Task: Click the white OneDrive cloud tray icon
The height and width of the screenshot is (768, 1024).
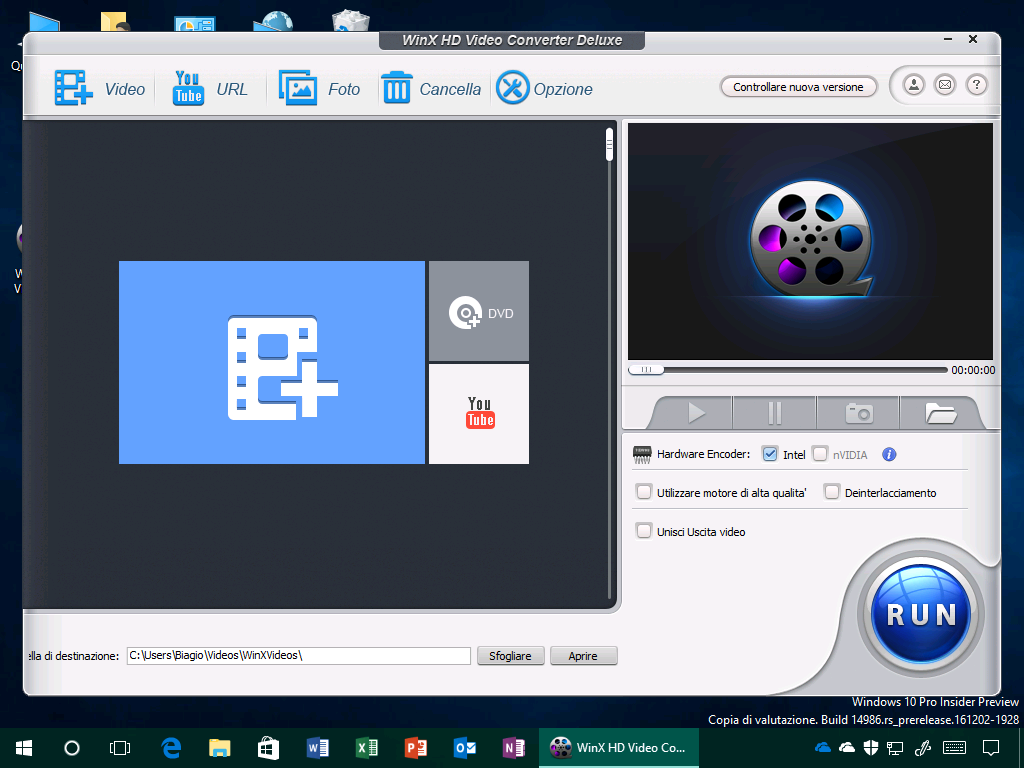Action: click(x=847, y=747)
